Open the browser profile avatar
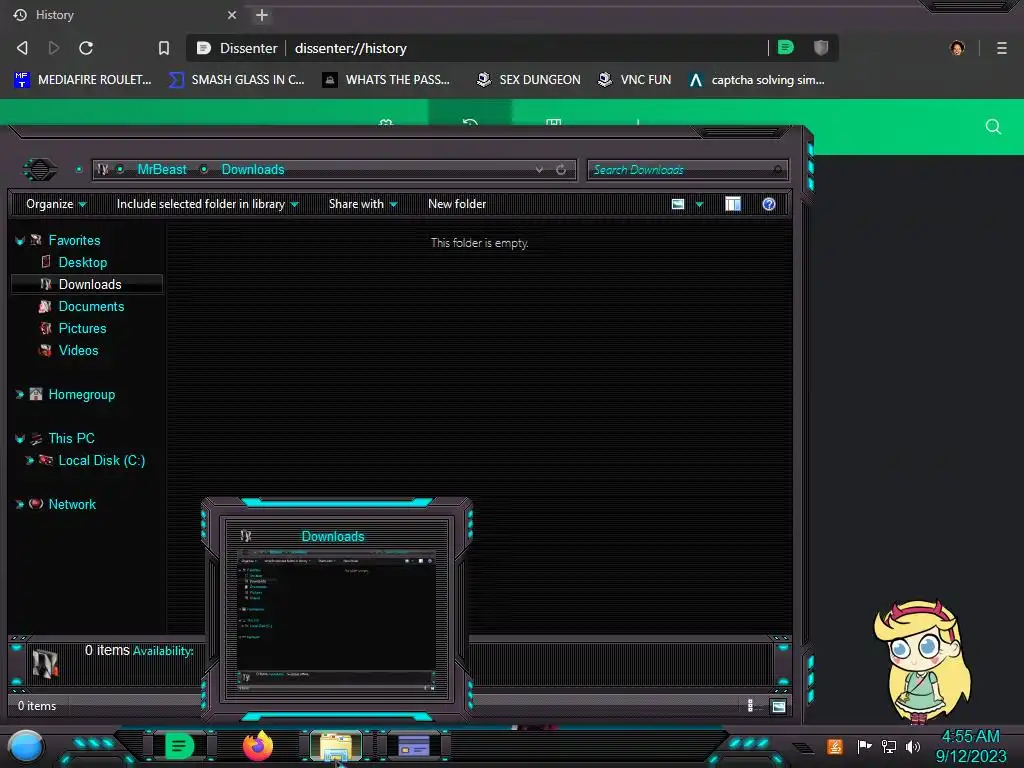 pyautogui.click(x=957, y=48)
